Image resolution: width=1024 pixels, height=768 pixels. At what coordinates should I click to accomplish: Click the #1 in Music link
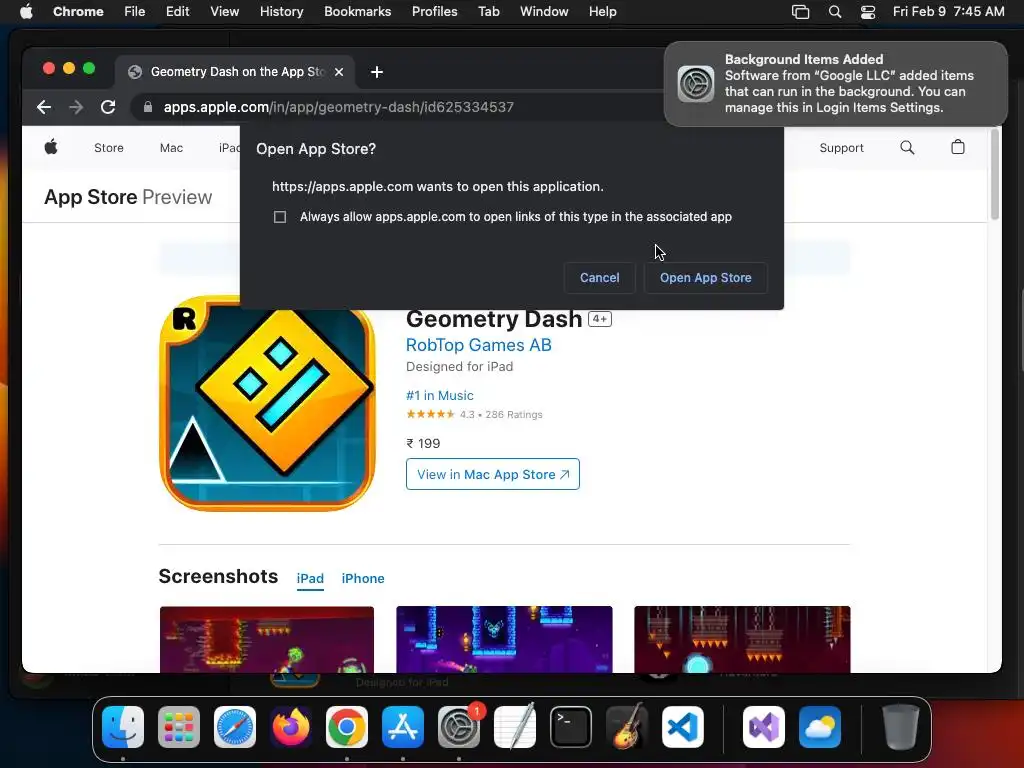pyautogui.click(x=440, y=395)
